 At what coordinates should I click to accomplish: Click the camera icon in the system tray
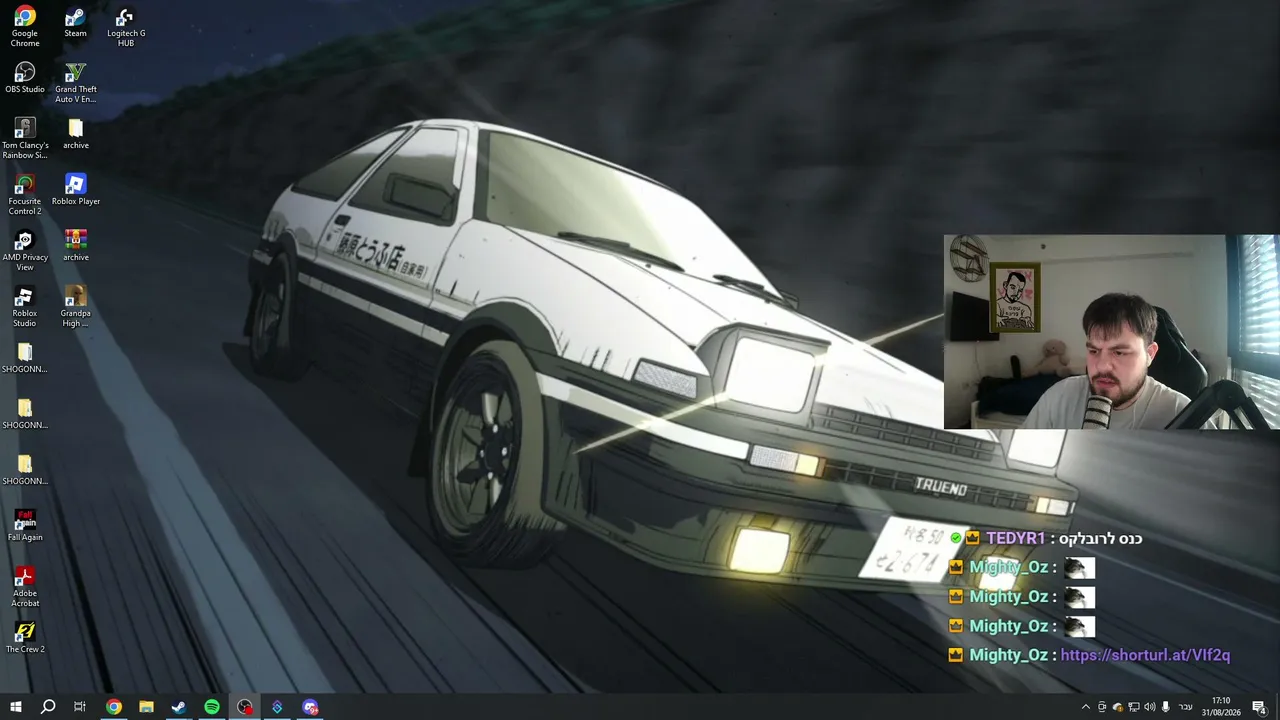click(x=1102, y=707)
